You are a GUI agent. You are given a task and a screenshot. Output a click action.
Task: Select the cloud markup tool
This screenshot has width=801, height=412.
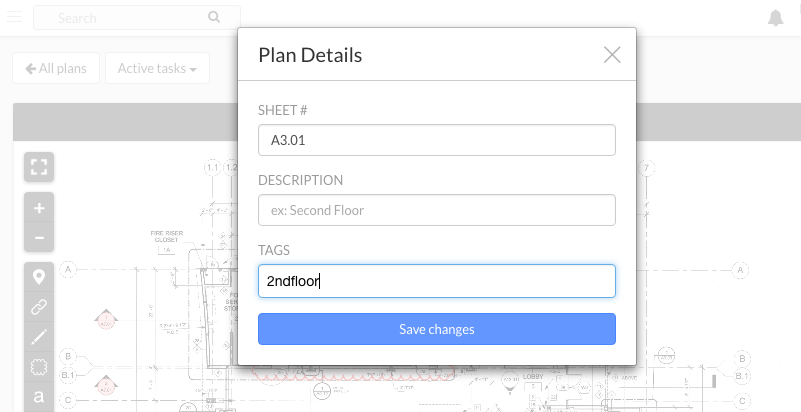39,367
